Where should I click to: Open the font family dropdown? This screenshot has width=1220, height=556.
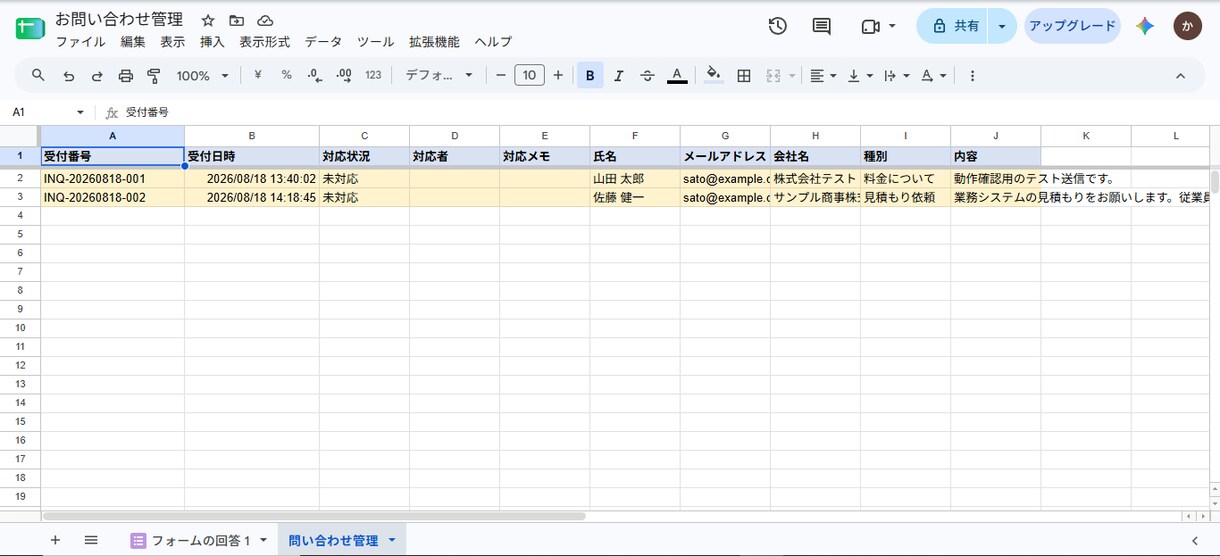pyautogui.click(x=438, y=75)
